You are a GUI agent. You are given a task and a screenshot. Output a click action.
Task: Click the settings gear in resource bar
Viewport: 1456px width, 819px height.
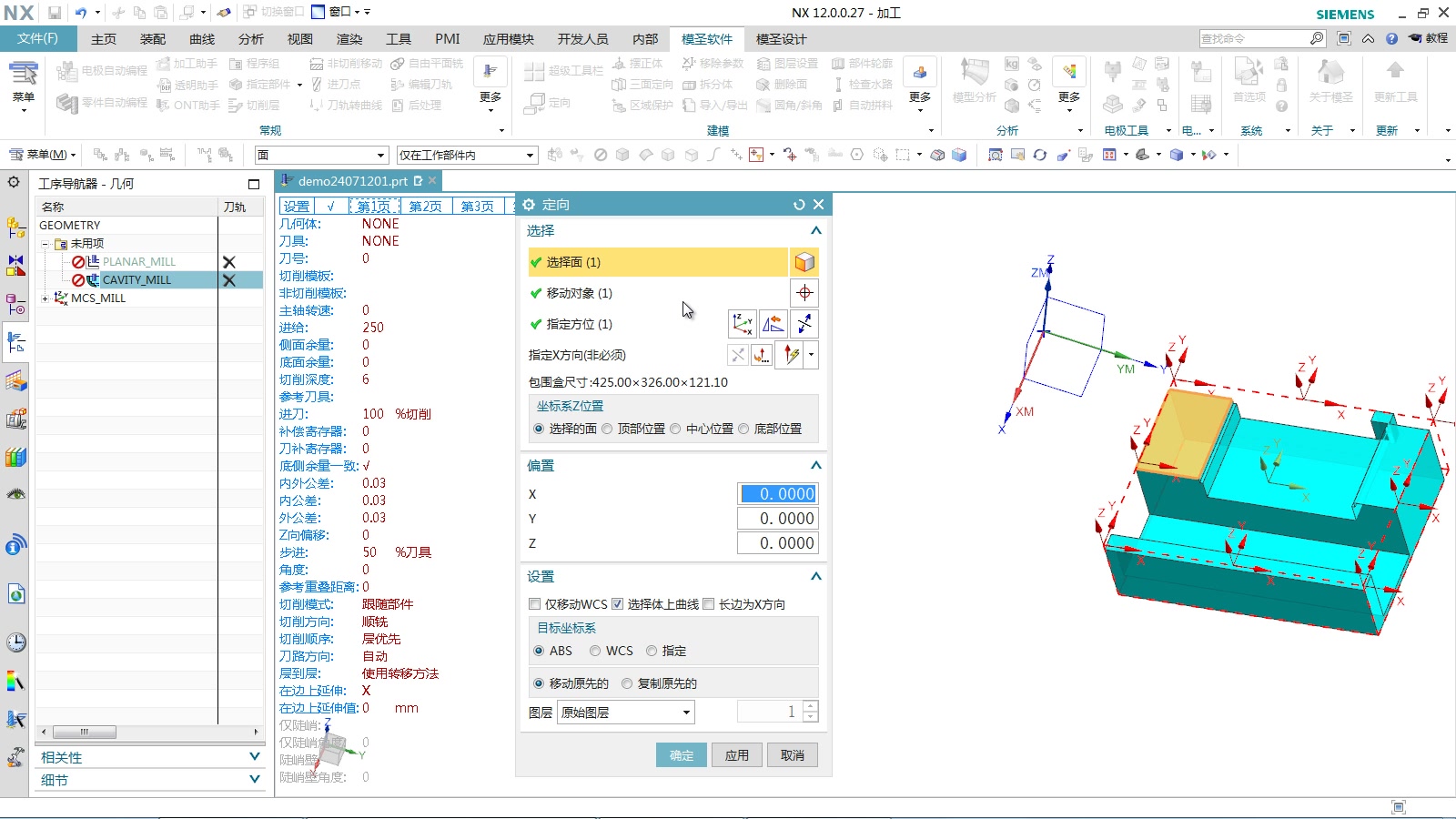(x=14, y=182)
